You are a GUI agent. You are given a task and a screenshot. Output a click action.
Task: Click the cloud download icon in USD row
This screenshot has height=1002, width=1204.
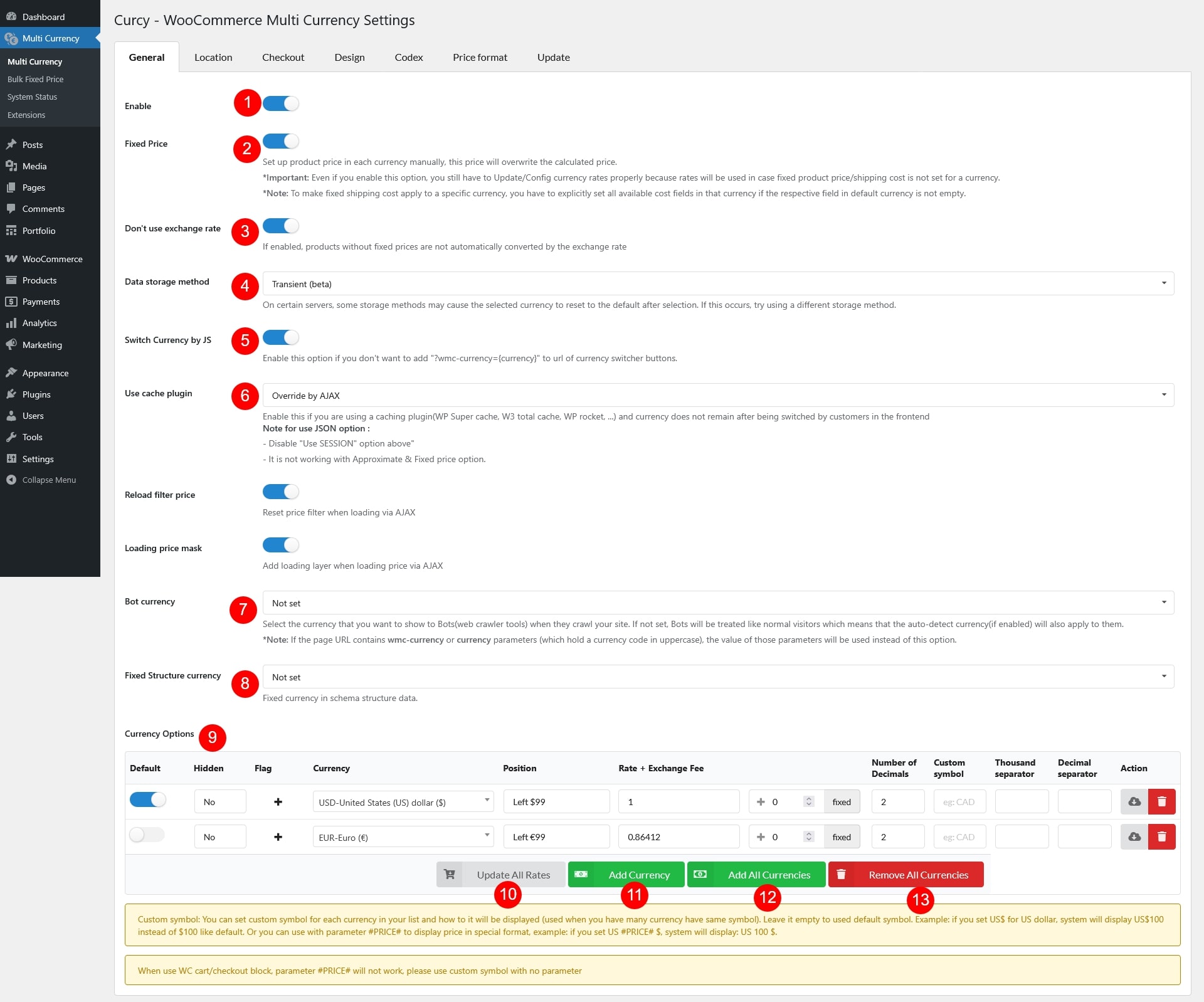(1134, 801)
